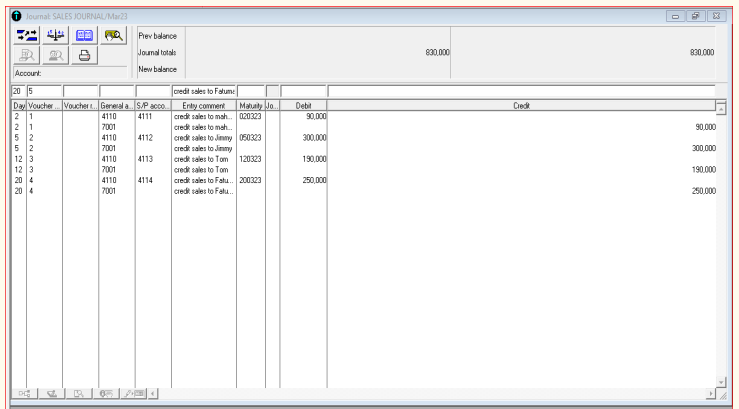Select the credit amount 90,000
Image resolution: width=739 pixels, height=409 pixels.
coord(706,127)
